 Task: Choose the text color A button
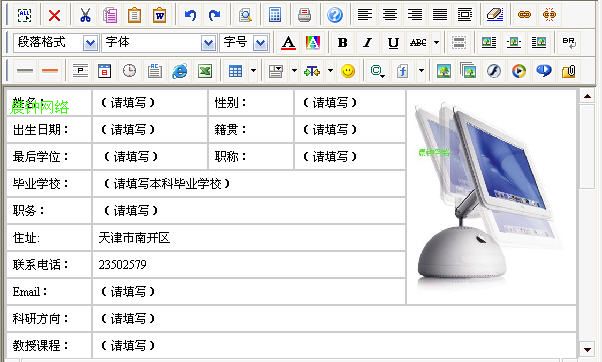coord(288,43)
